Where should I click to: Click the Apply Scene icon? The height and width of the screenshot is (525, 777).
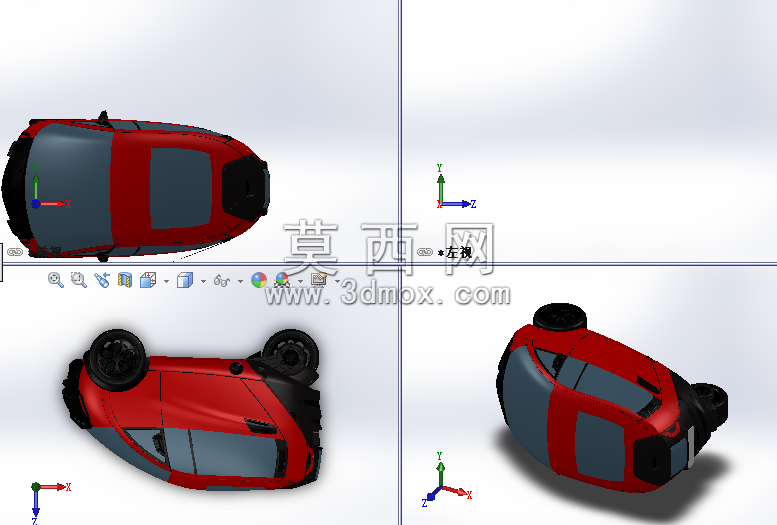click(282, 280)
